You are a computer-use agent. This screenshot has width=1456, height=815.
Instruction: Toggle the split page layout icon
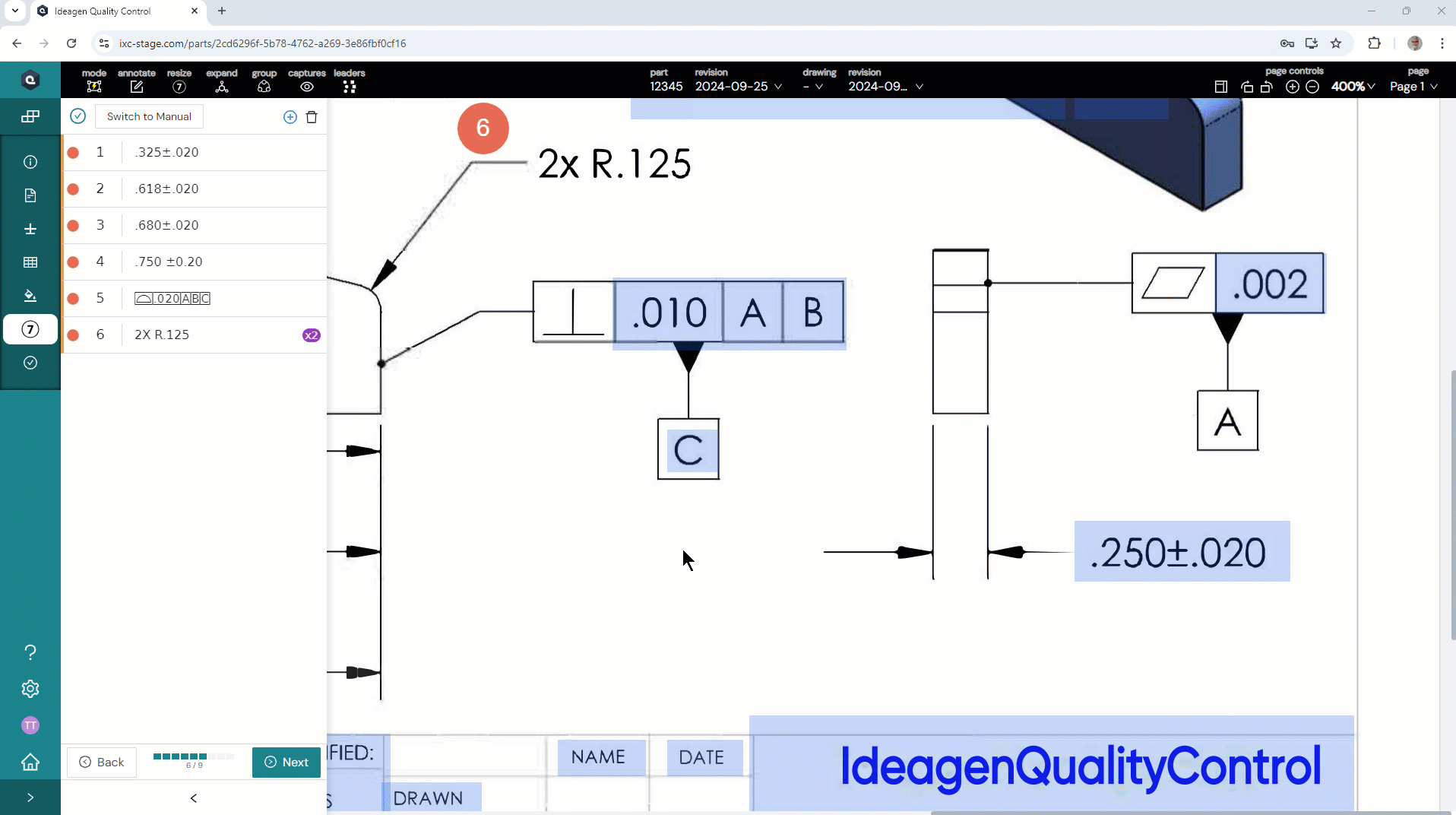[1221, 87]
